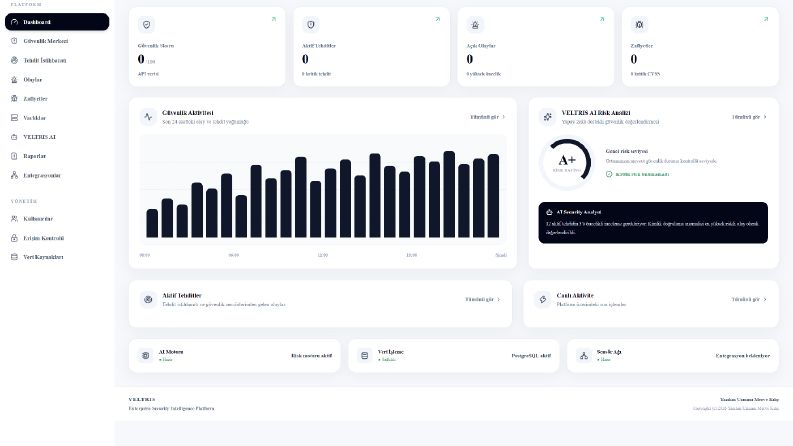The height and width of the screenshot is (446, 793).
Task: Select Olaylar in the sidebar
Action: [x=57, y=79]
